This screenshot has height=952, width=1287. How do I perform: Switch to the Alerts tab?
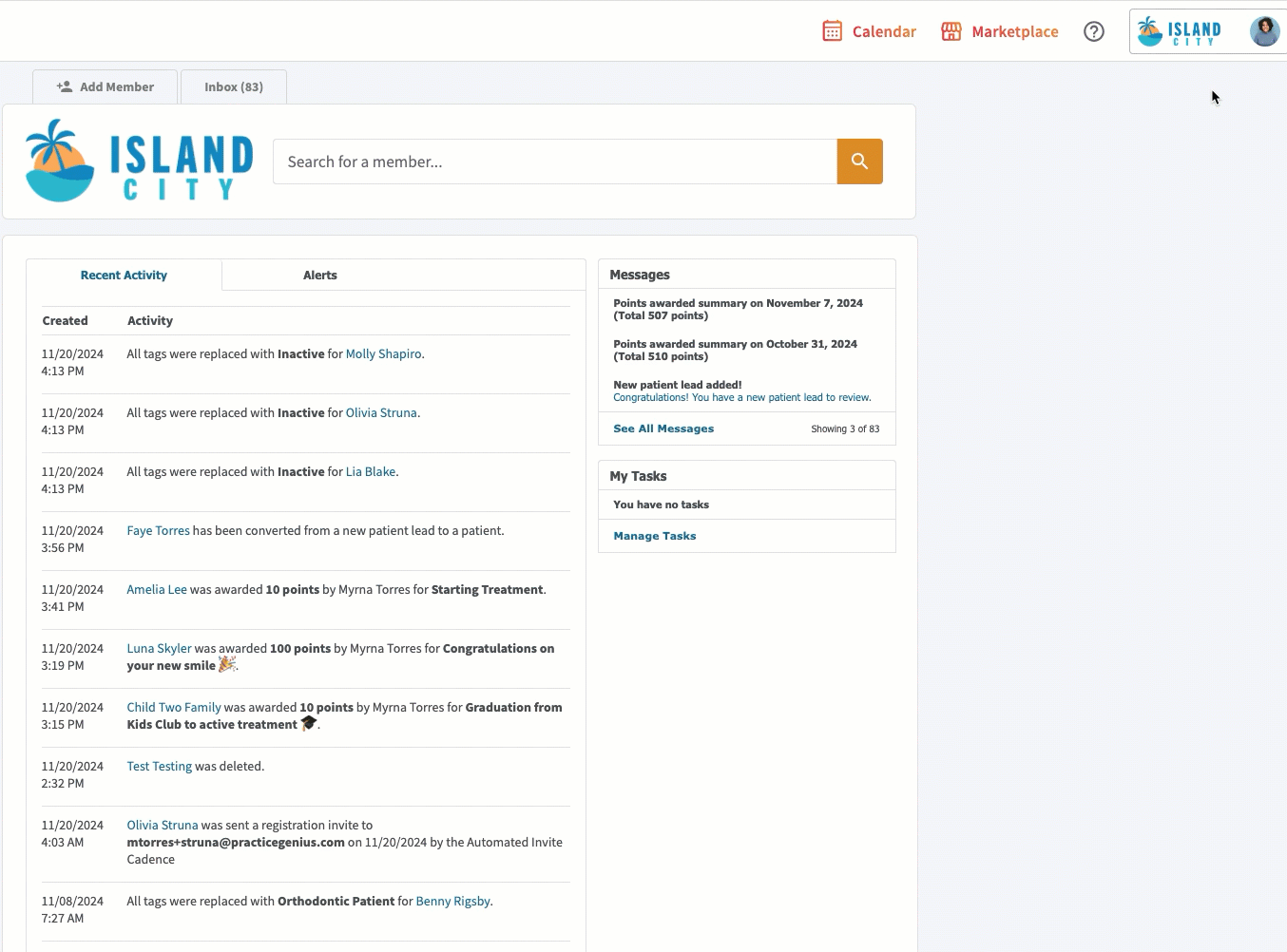tap(320, 276)
